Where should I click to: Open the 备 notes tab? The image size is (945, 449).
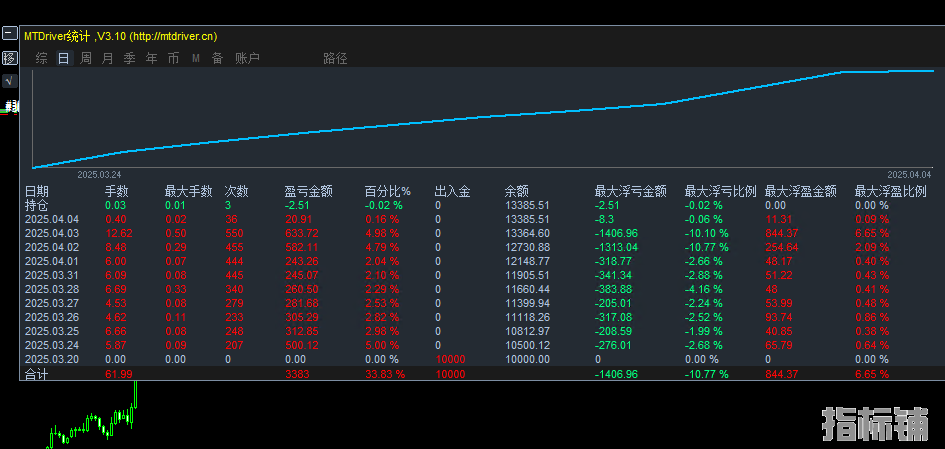click(218, 58)
